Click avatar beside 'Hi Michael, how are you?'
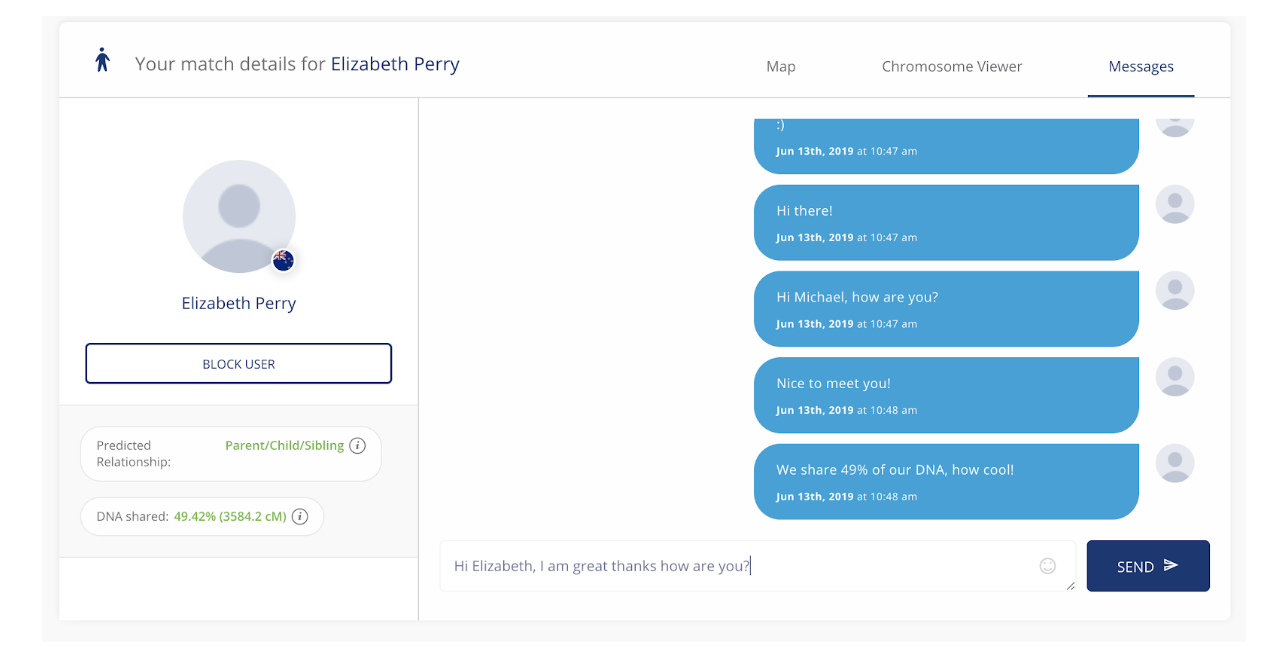This screenshot has width=1266, height=648. coord(1175,290)
